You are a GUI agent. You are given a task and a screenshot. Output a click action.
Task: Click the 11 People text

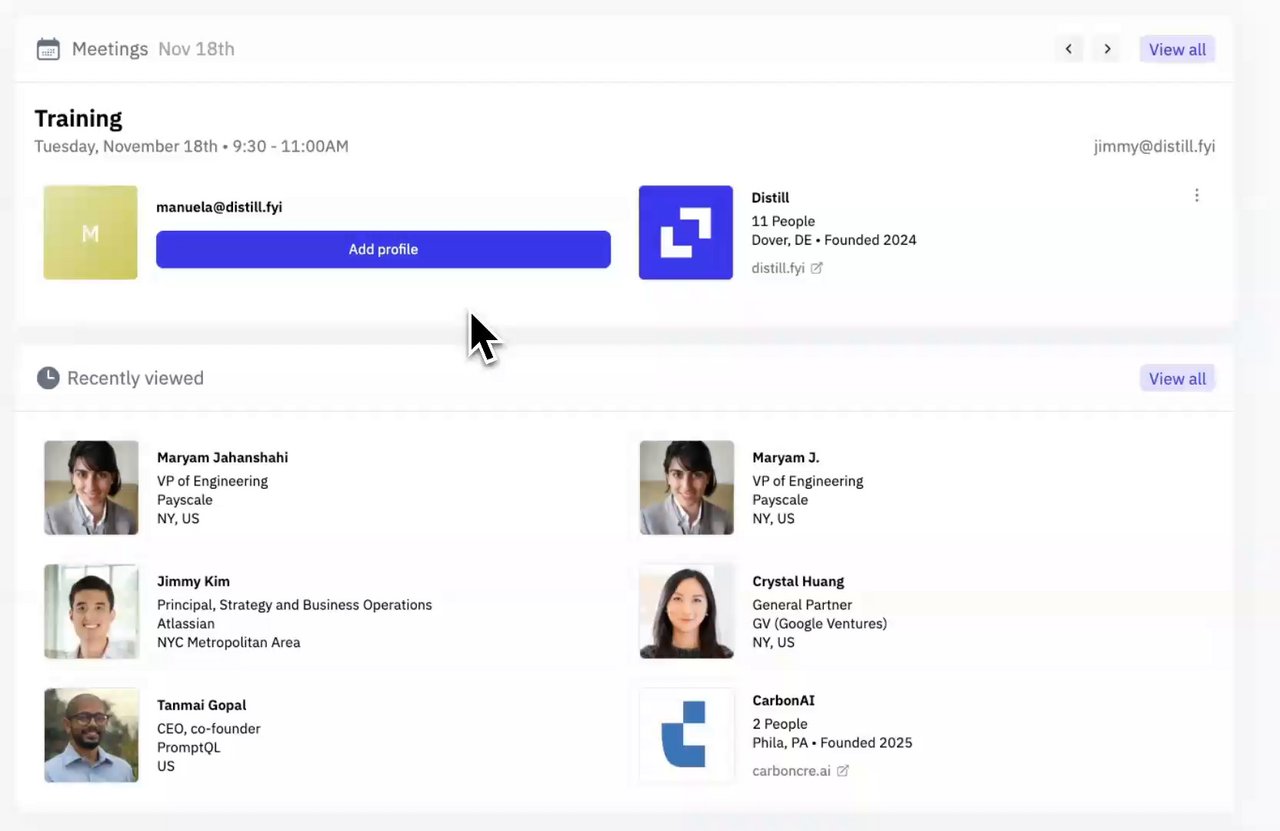(x=783, y=221)
